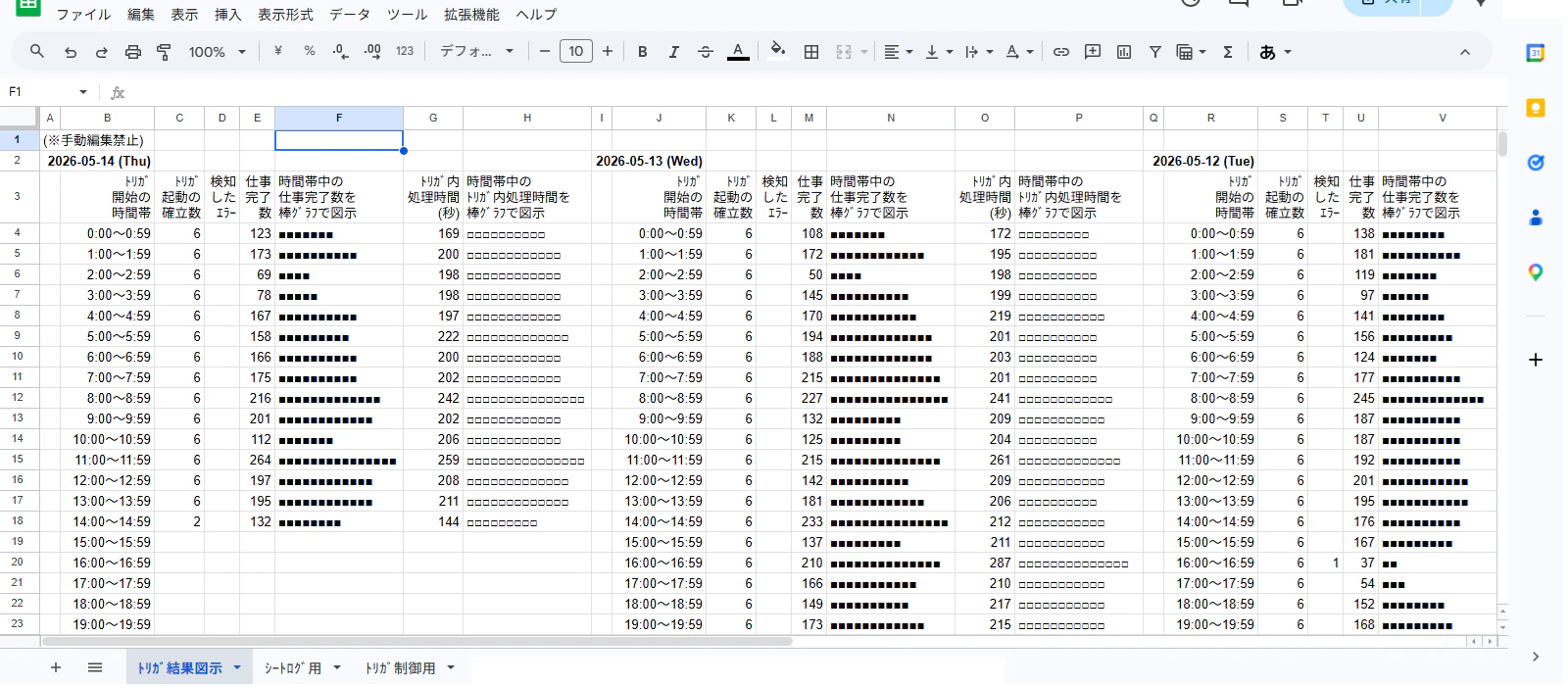Image resolution: width=1568 pixels, height=686 pixels.
Task: Open Google Calendar side panel
Action: click(x=1536, y=54)
